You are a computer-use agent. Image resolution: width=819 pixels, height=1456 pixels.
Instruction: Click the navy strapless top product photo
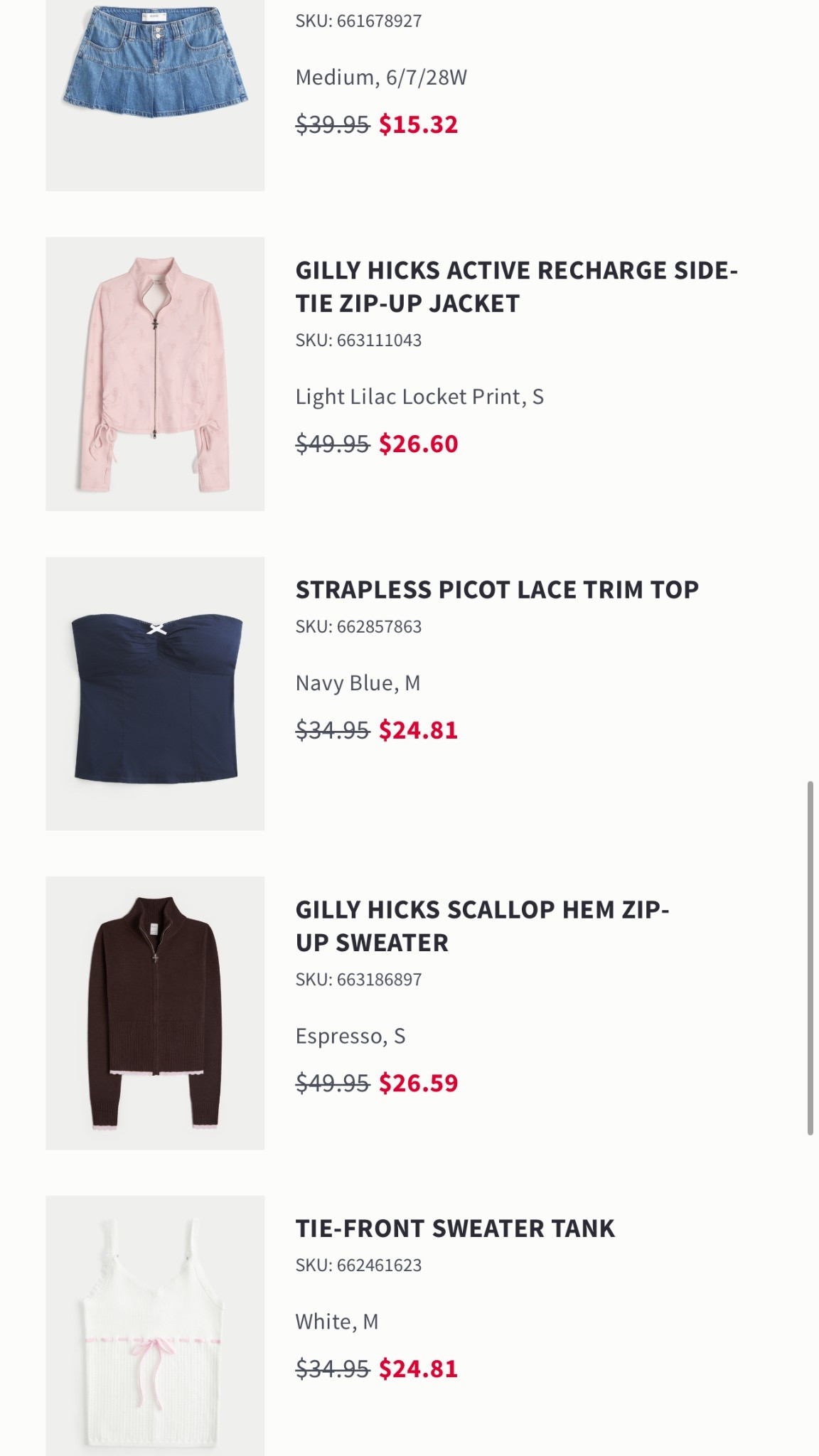point(155,693)
